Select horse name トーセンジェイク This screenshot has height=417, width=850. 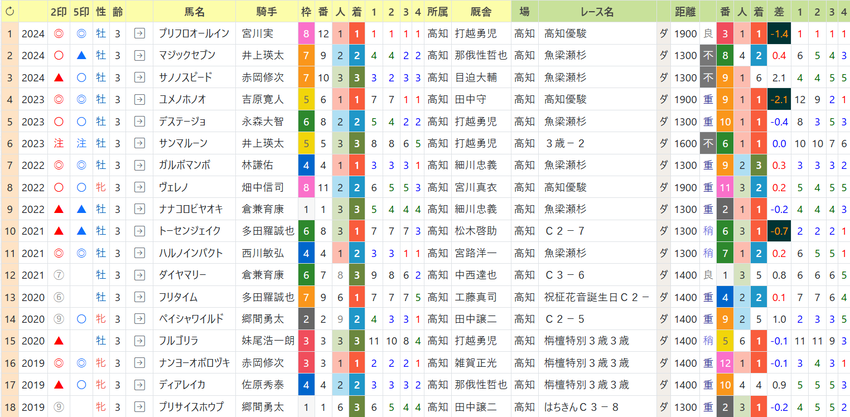(x=189, y=232)
